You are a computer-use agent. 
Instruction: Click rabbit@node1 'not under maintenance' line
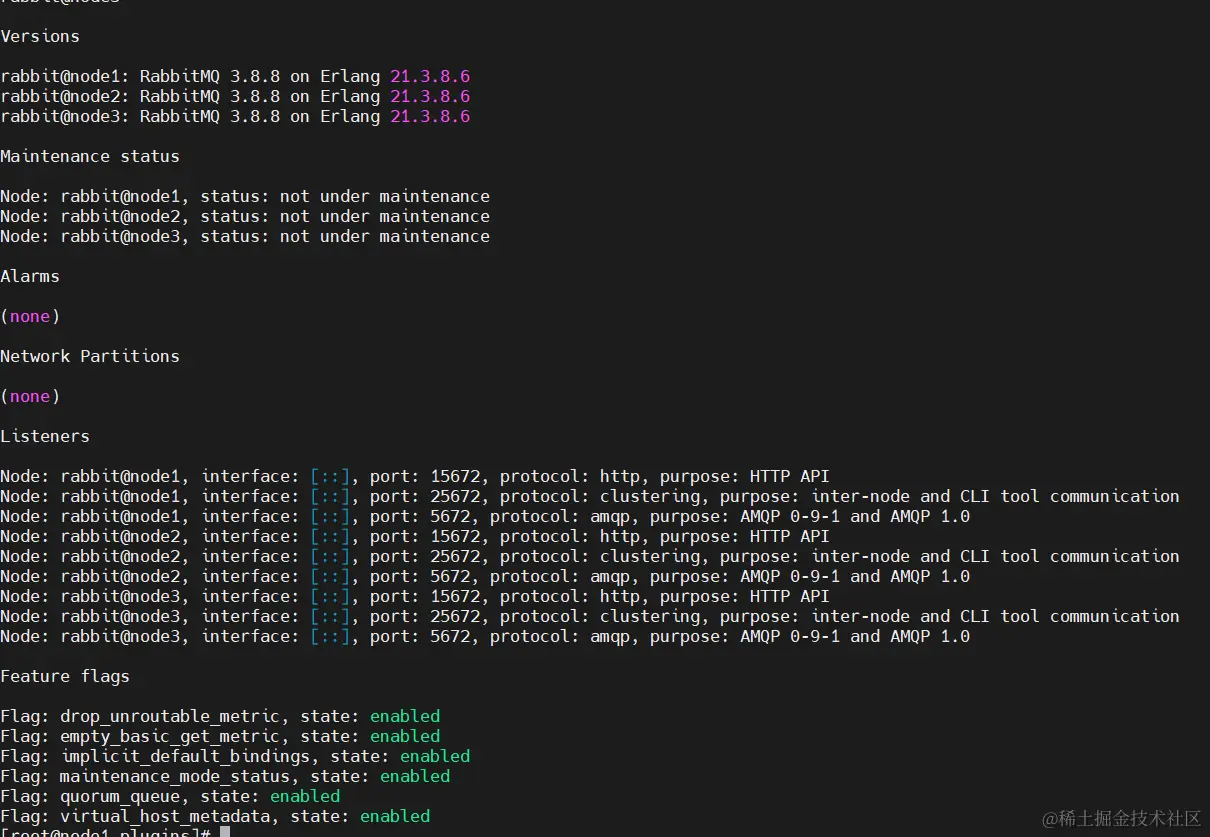tap(245, 196)
